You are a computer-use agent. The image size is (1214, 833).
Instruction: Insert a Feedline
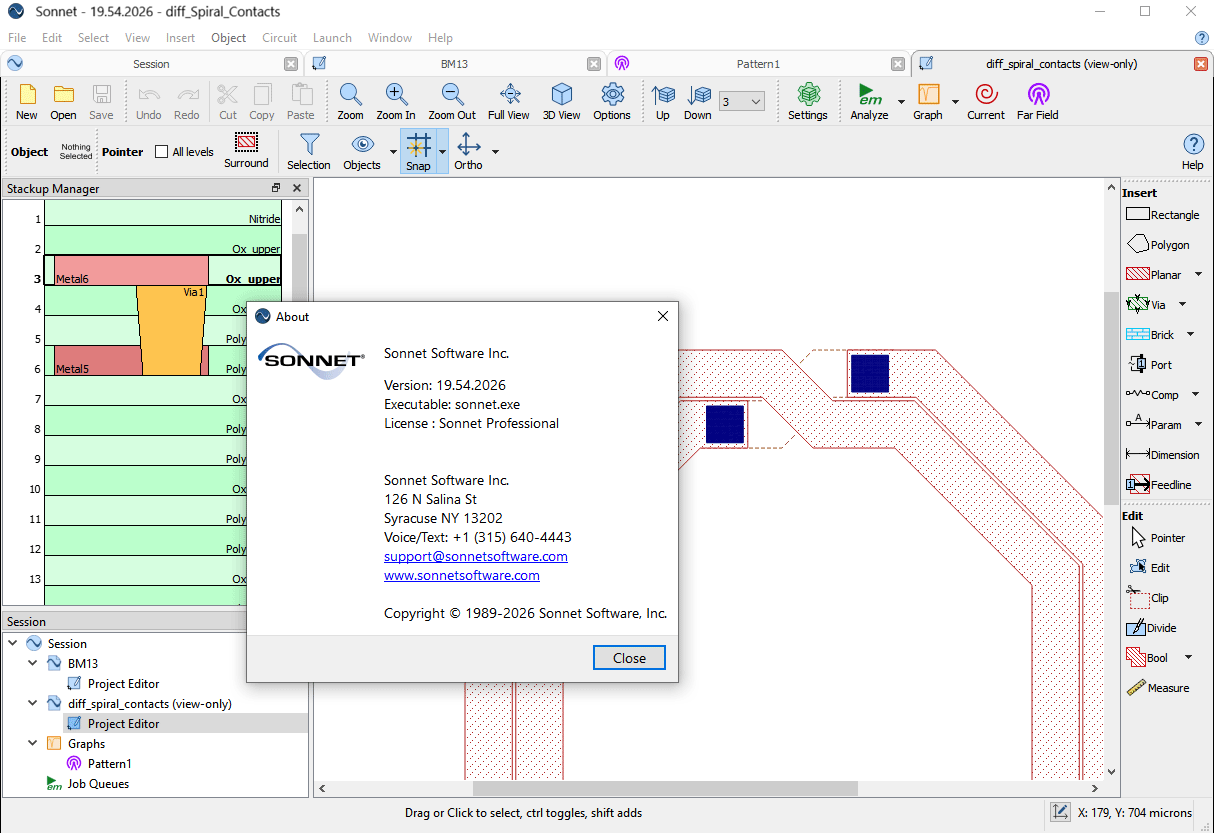(1158, 484)
